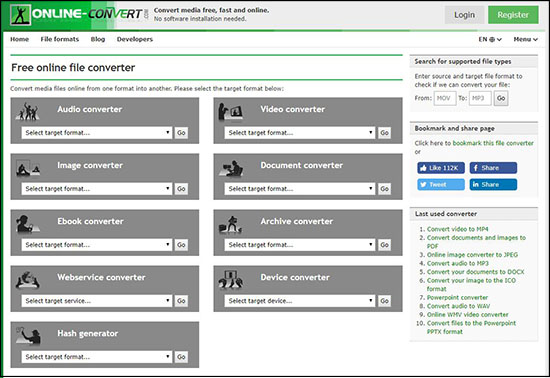Screen dimensions: 550x378
Task: Click the Archive converter silhouette icon
Action: (x=230, y=224)
